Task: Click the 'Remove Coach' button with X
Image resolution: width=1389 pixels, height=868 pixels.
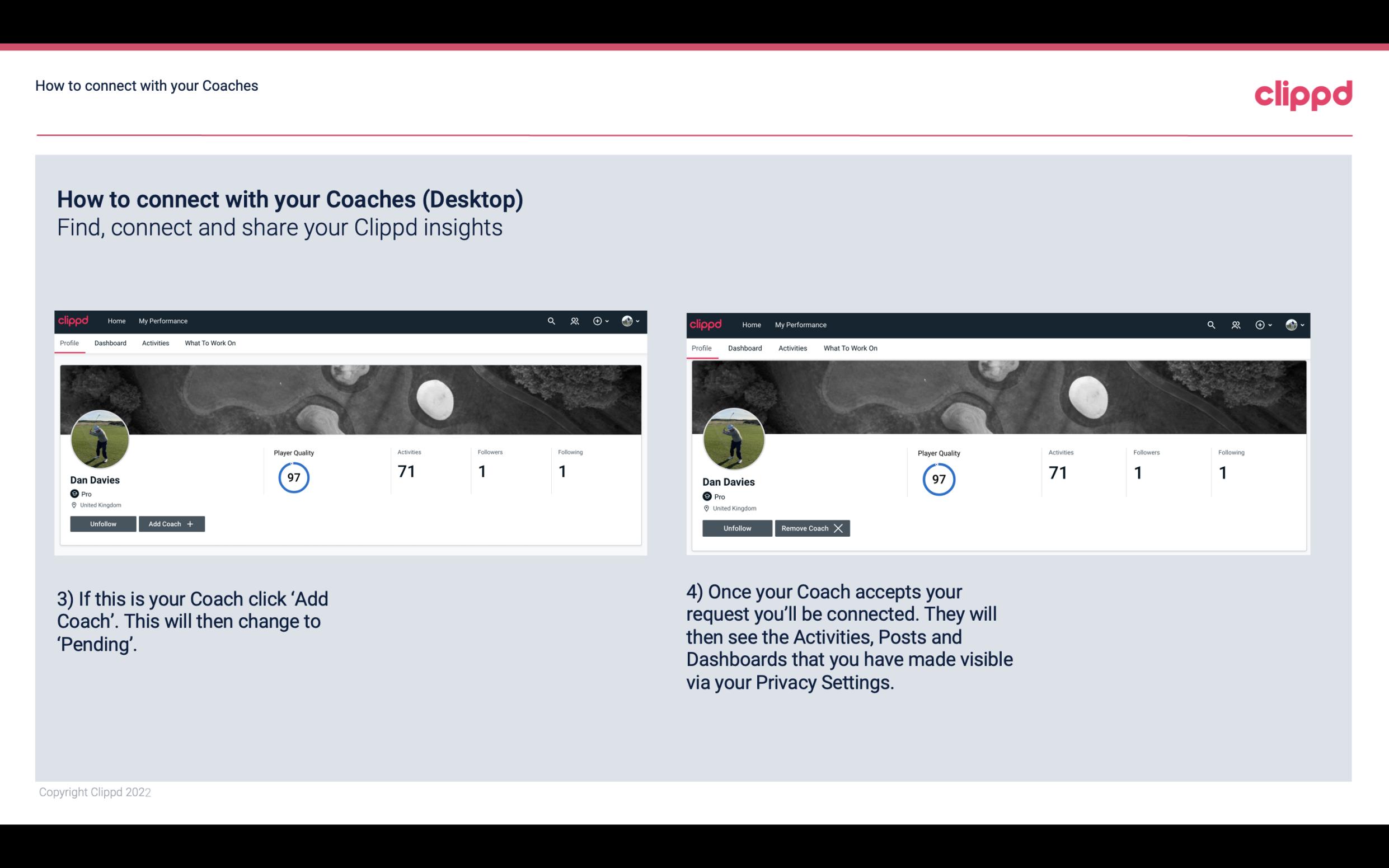Action: (x=812, y=528)
